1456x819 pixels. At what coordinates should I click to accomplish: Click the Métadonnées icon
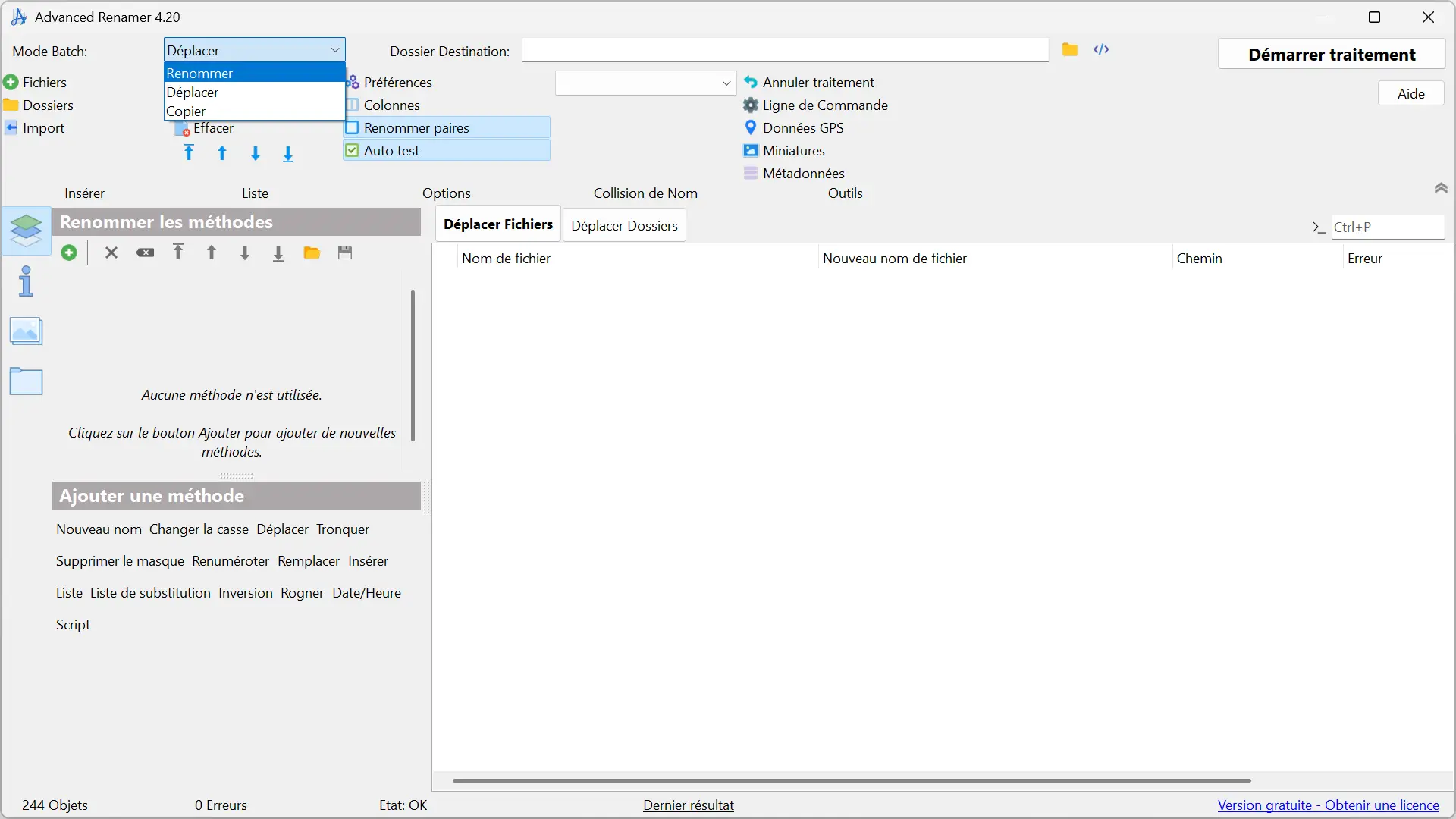point(751,173)
